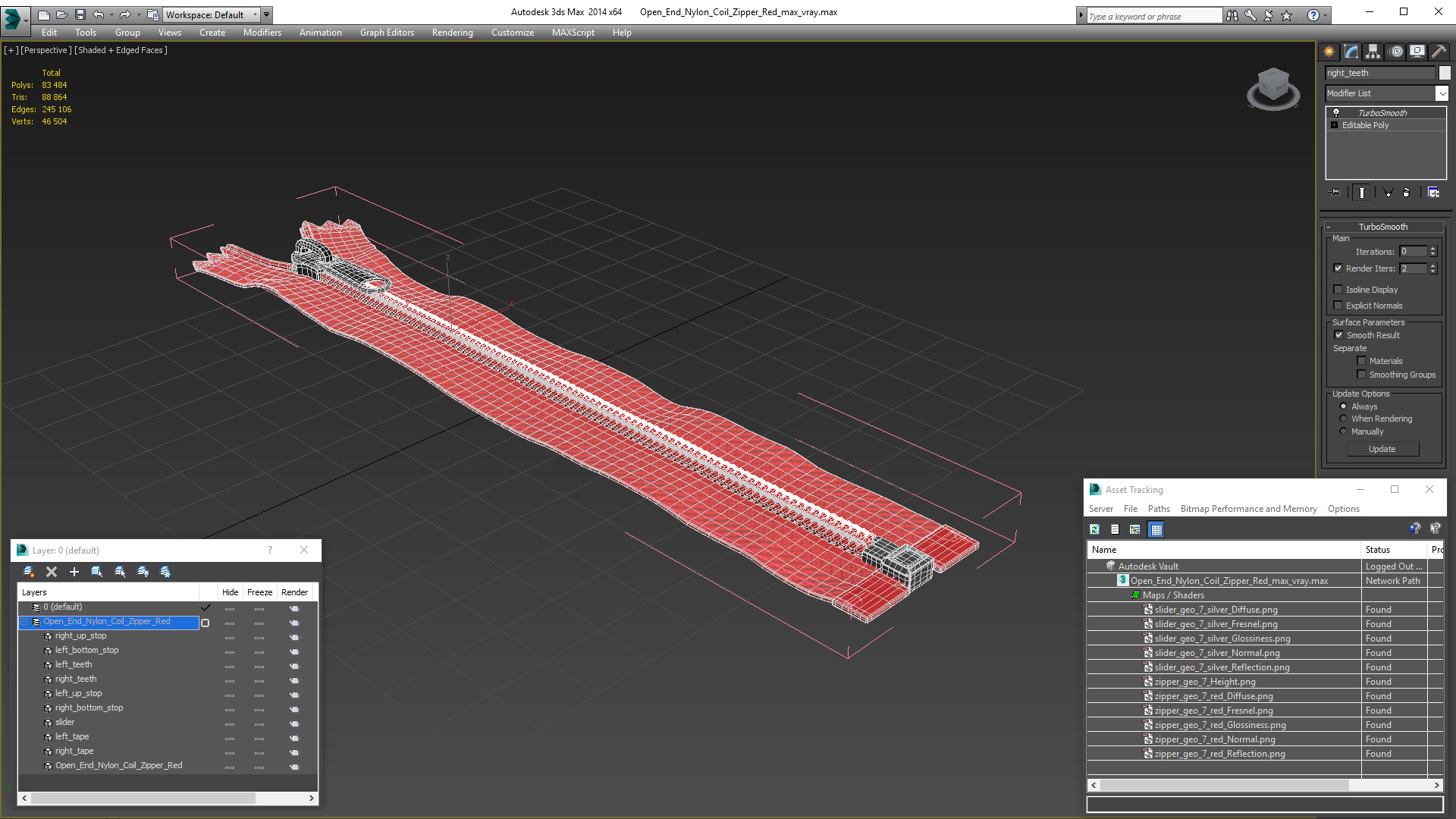Open the Display command panel tab
This screenshot has width=1456, height=819.
click(1417, 52)
